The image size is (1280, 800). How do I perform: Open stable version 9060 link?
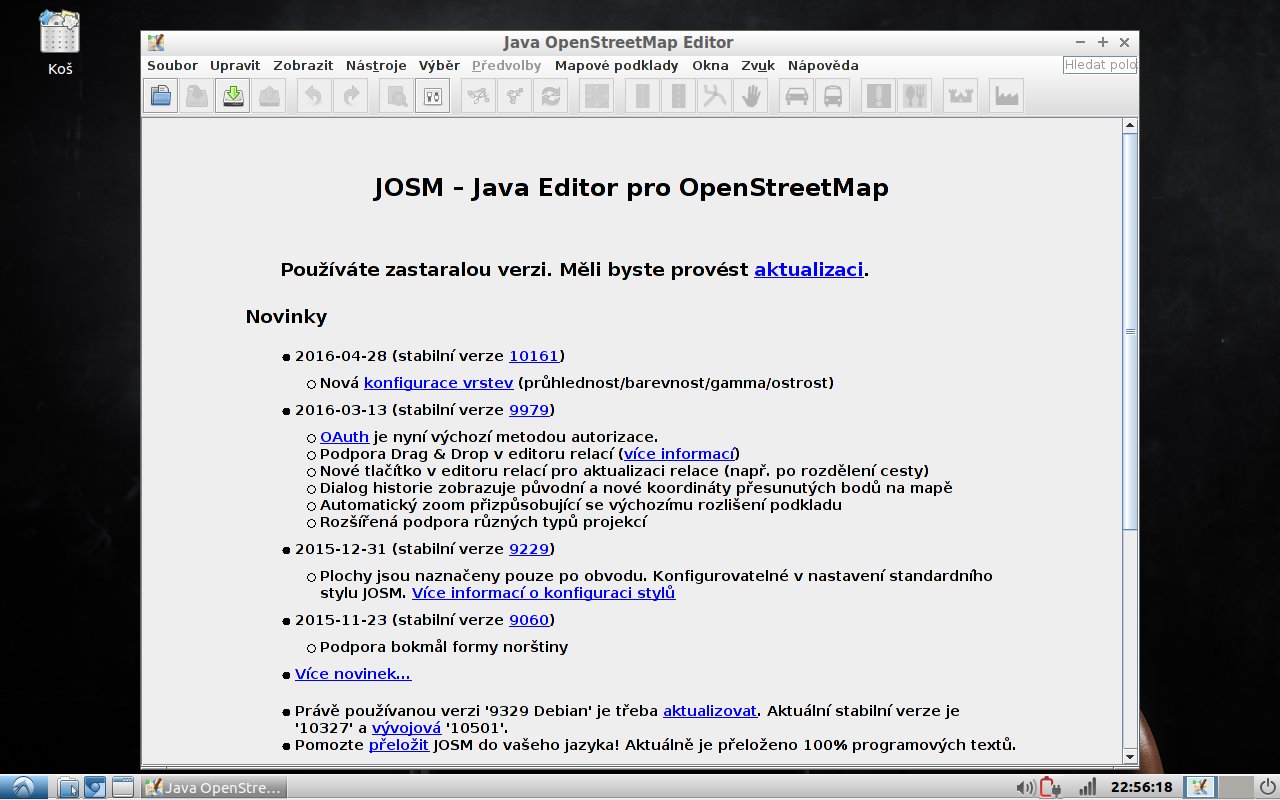coord(529,619)
